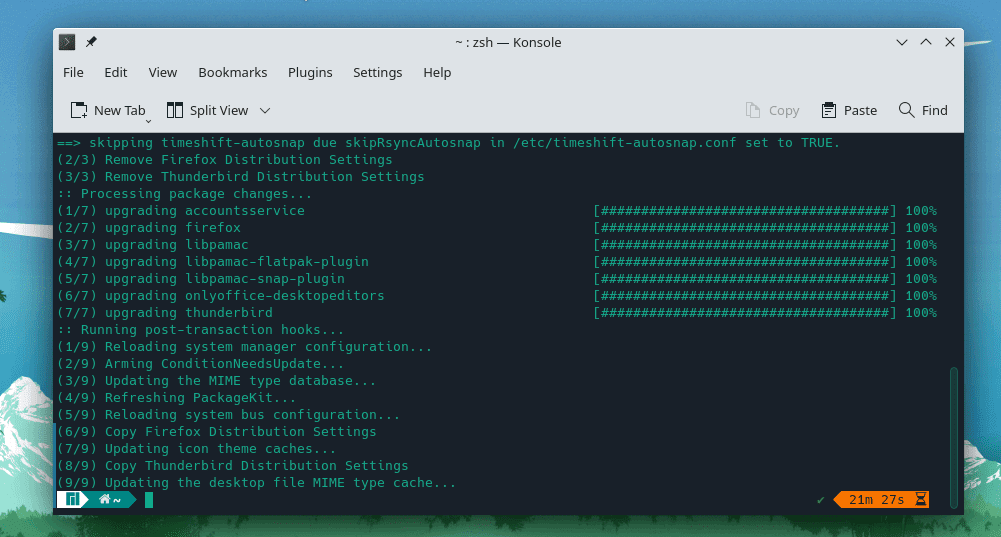This screenshot has width=1001, height=537.
Task: Click text 'Refreshing PackageKit...'
Action: coord(200,398)
